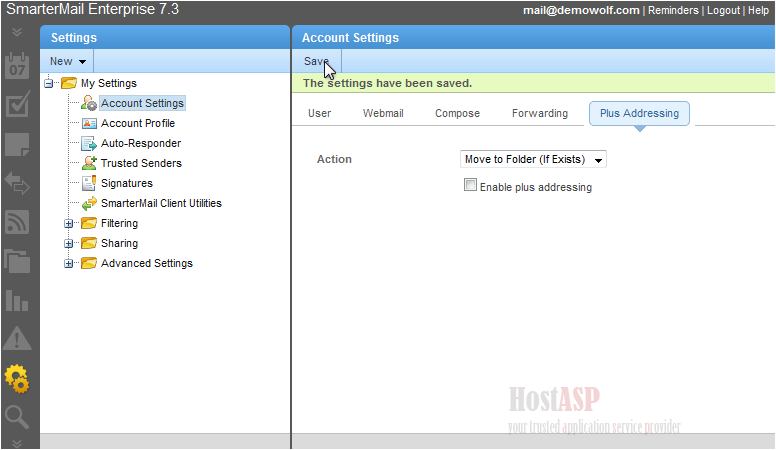
Task: Click the Trusted Senders person icon
Action: [x=89, y=163]
